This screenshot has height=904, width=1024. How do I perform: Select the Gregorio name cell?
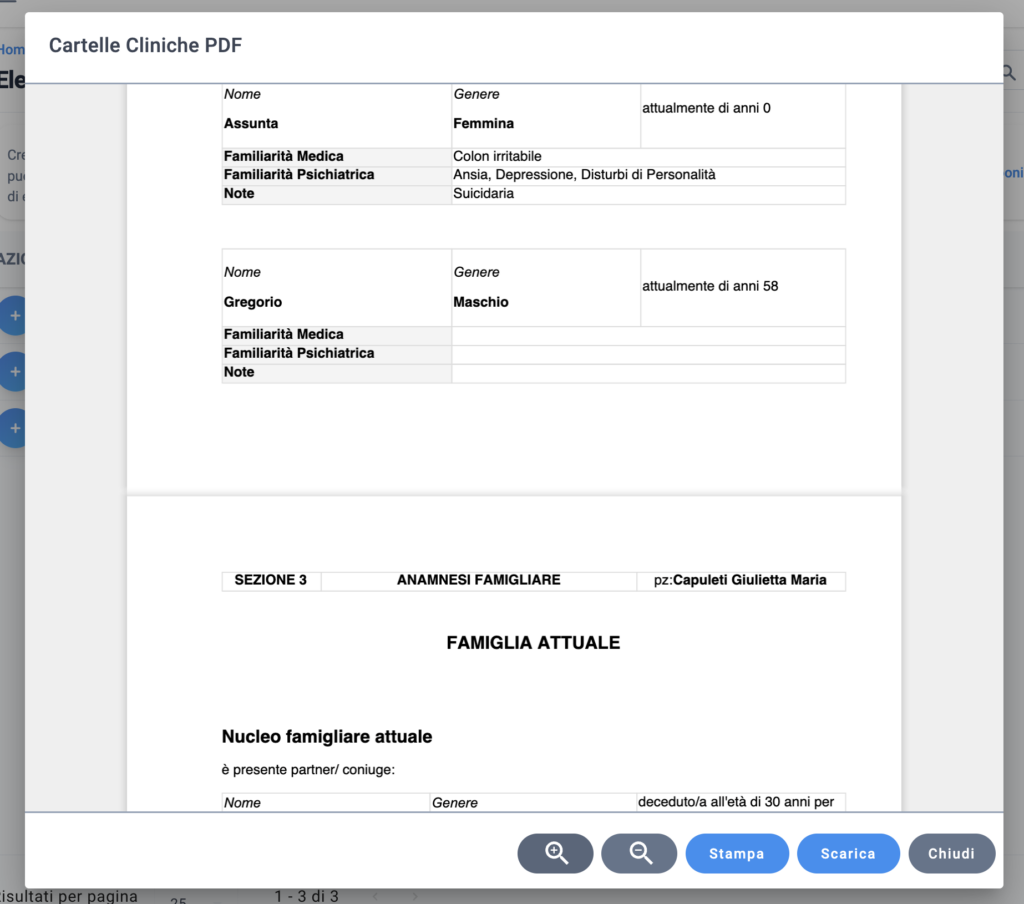[337, 288]
